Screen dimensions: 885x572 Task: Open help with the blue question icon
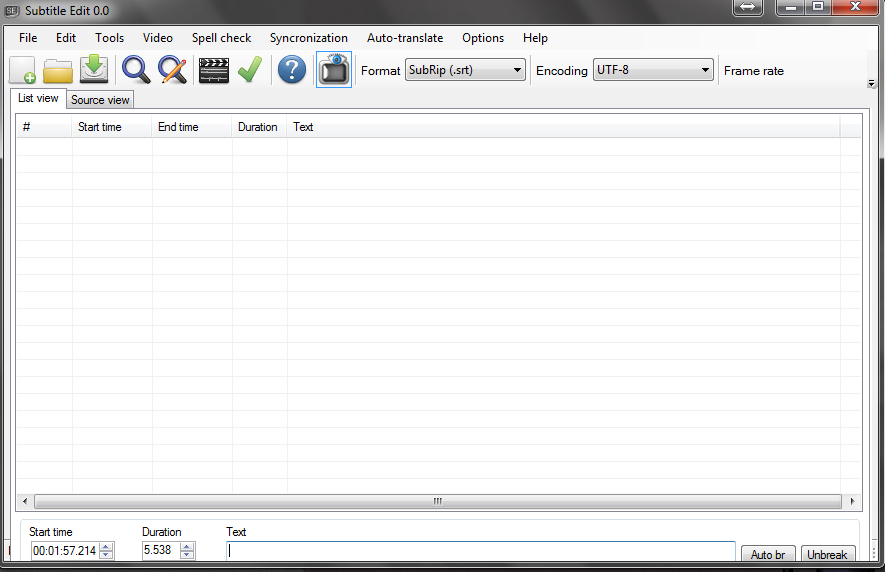292,70
